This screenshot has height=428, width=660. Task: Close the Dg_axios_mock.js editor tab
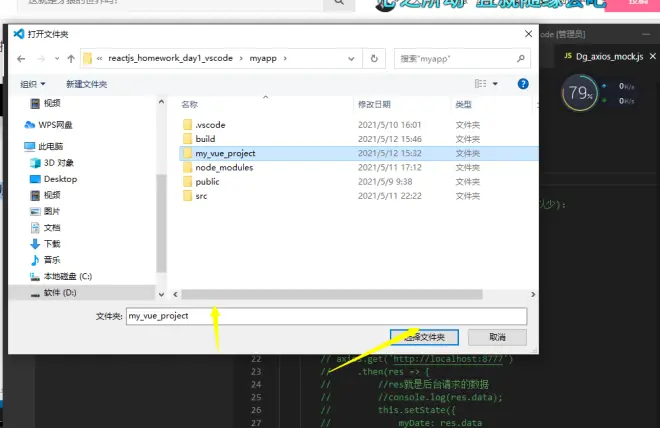click(x=653, y=56)
